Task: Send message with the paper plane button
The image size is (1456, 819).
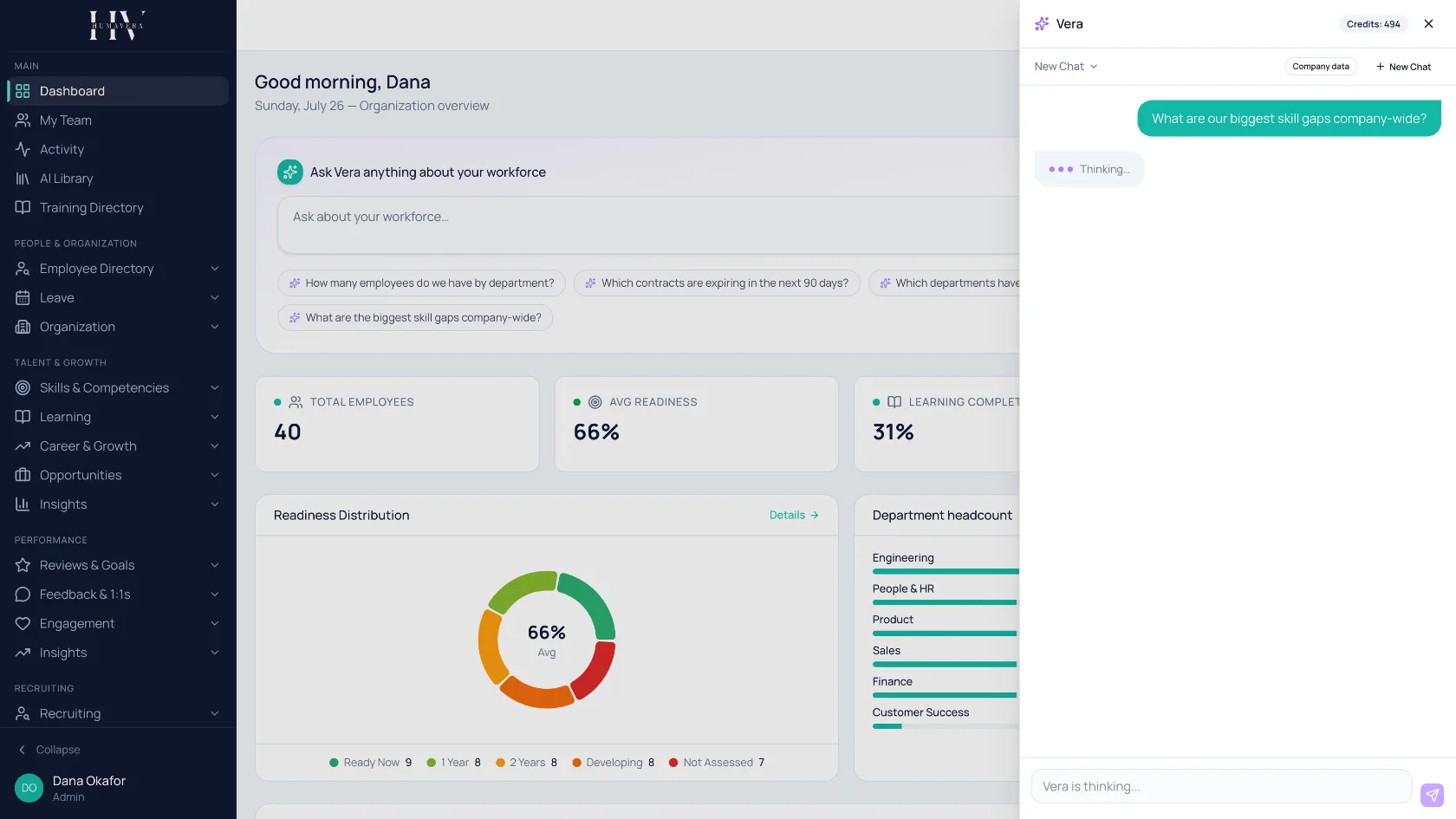Action: (1433, 795)
